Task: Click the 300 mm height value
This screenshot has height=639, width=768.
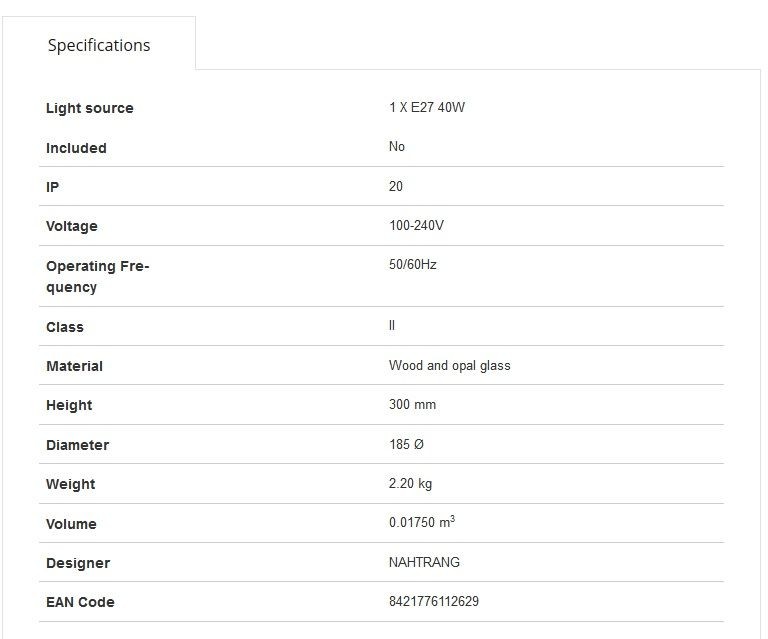Action: pos(412,404)
